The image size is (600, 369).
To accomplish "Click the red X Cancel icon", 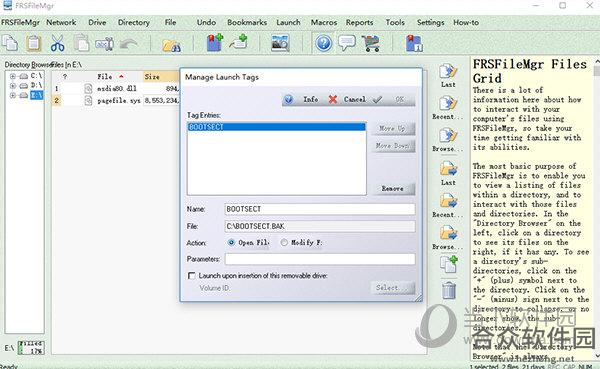I will click(333, 100).
